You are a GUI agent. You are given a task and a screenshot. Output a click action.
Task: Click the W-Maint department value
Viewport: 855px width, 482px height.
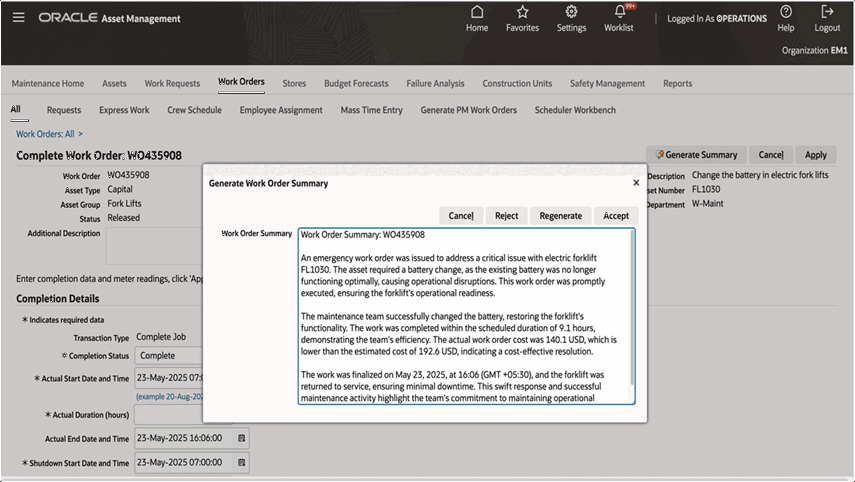point(708,203)
